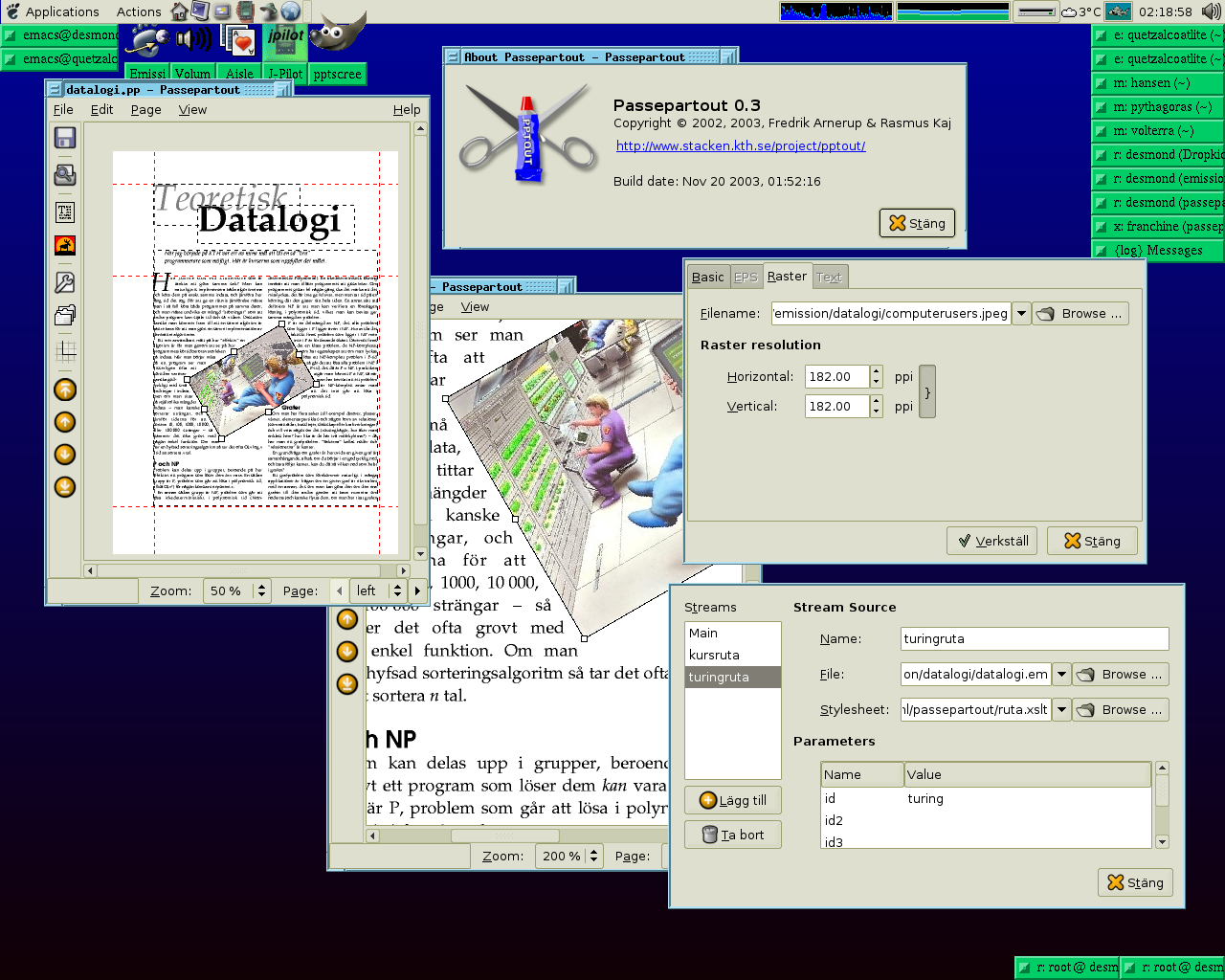Click the move-to-top arrow icon

coord(65,390)
